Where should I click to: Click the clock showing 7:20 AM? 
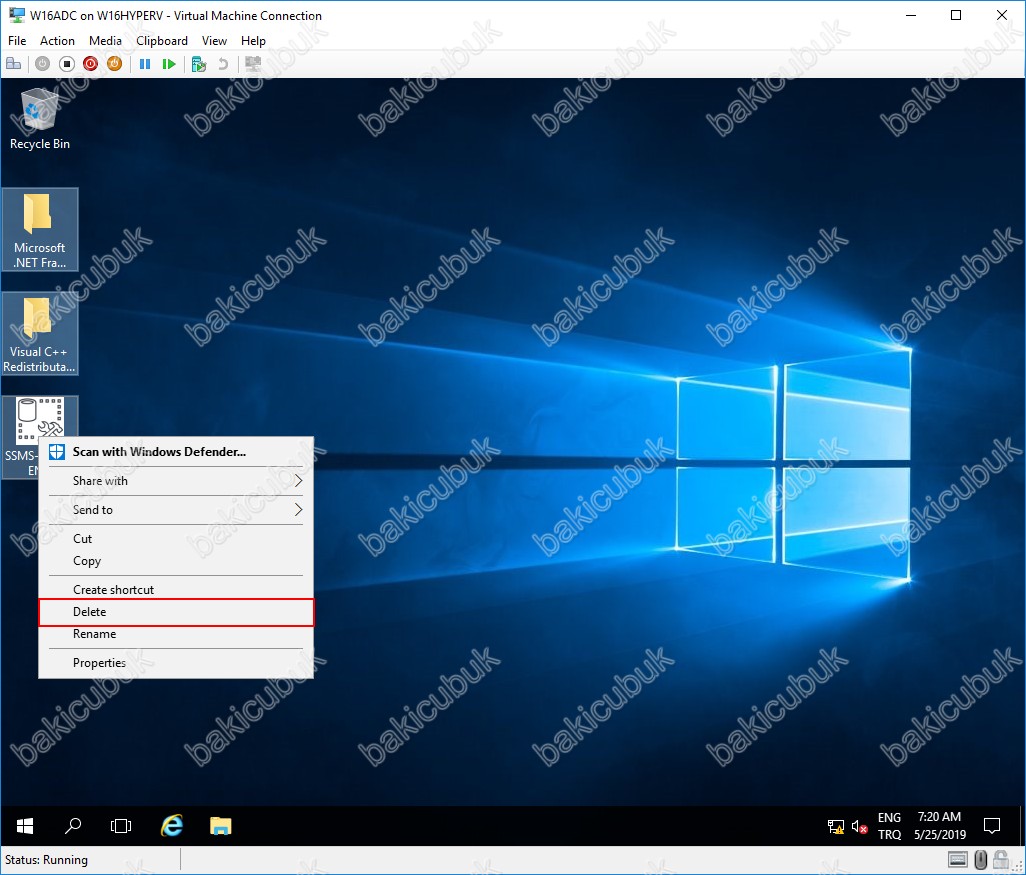click(940, 826)
